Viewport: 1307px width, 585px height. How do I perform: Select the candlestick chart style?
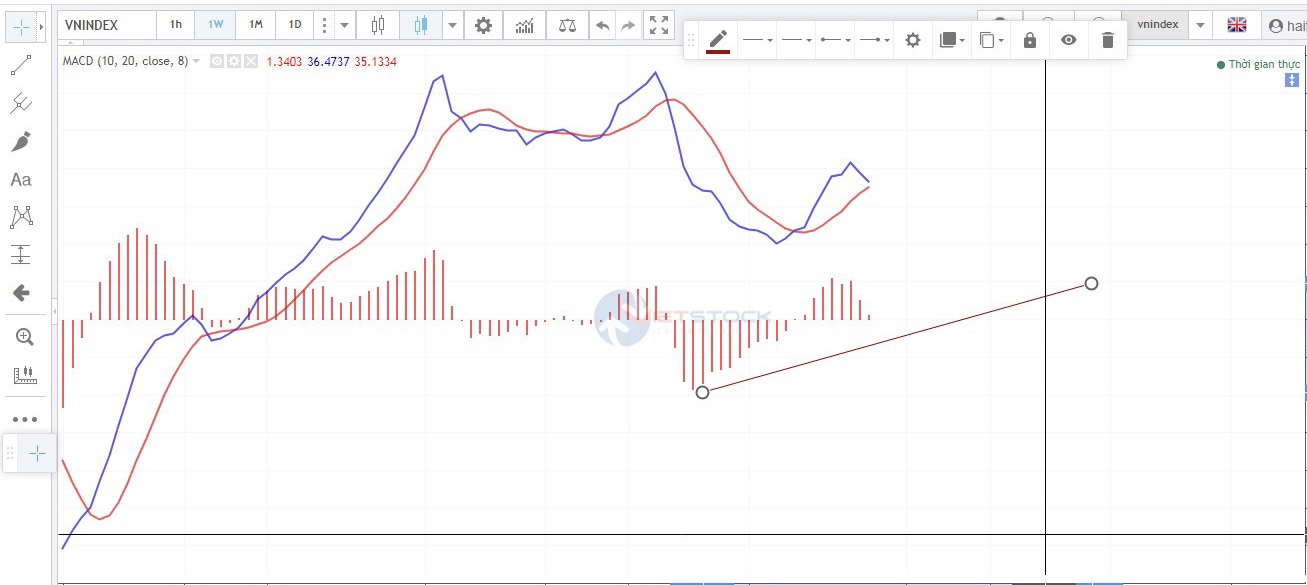[422, 25]
